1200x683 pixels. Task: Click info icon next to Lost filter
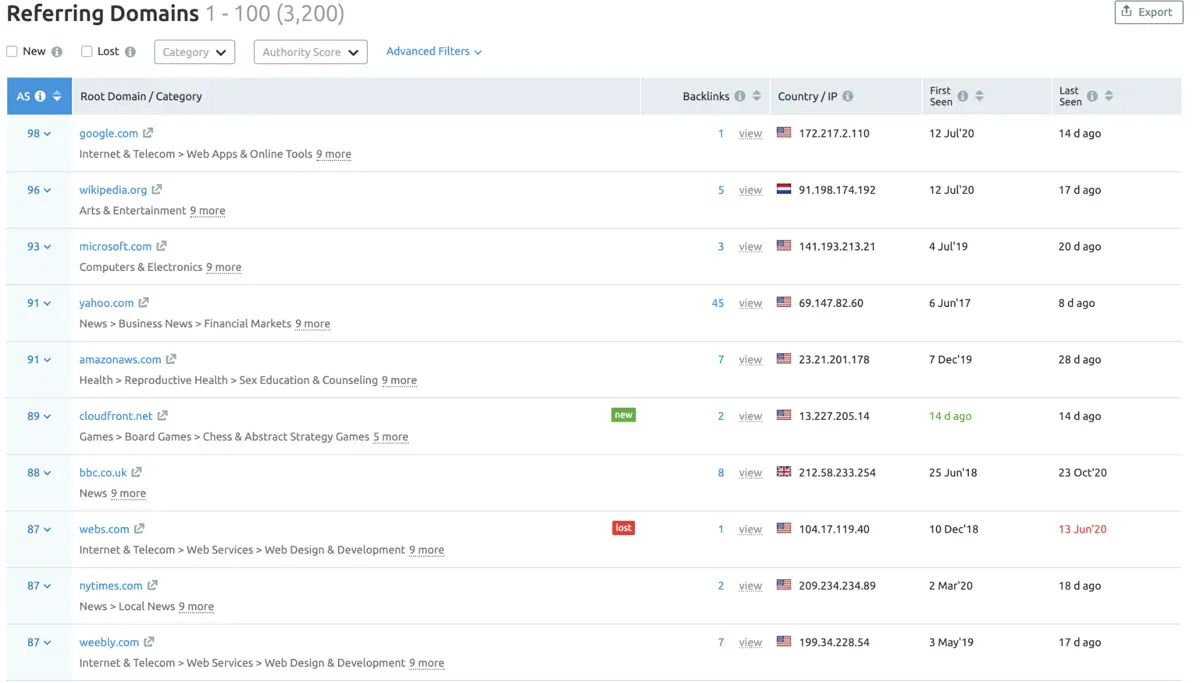(x=130, y=52)
